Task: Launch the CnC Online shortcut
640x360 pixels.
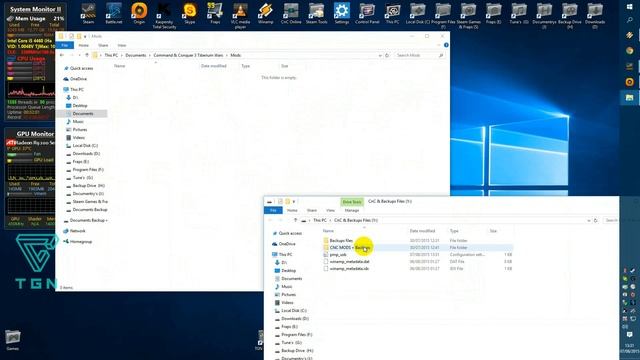Action: tap(291, 13)
